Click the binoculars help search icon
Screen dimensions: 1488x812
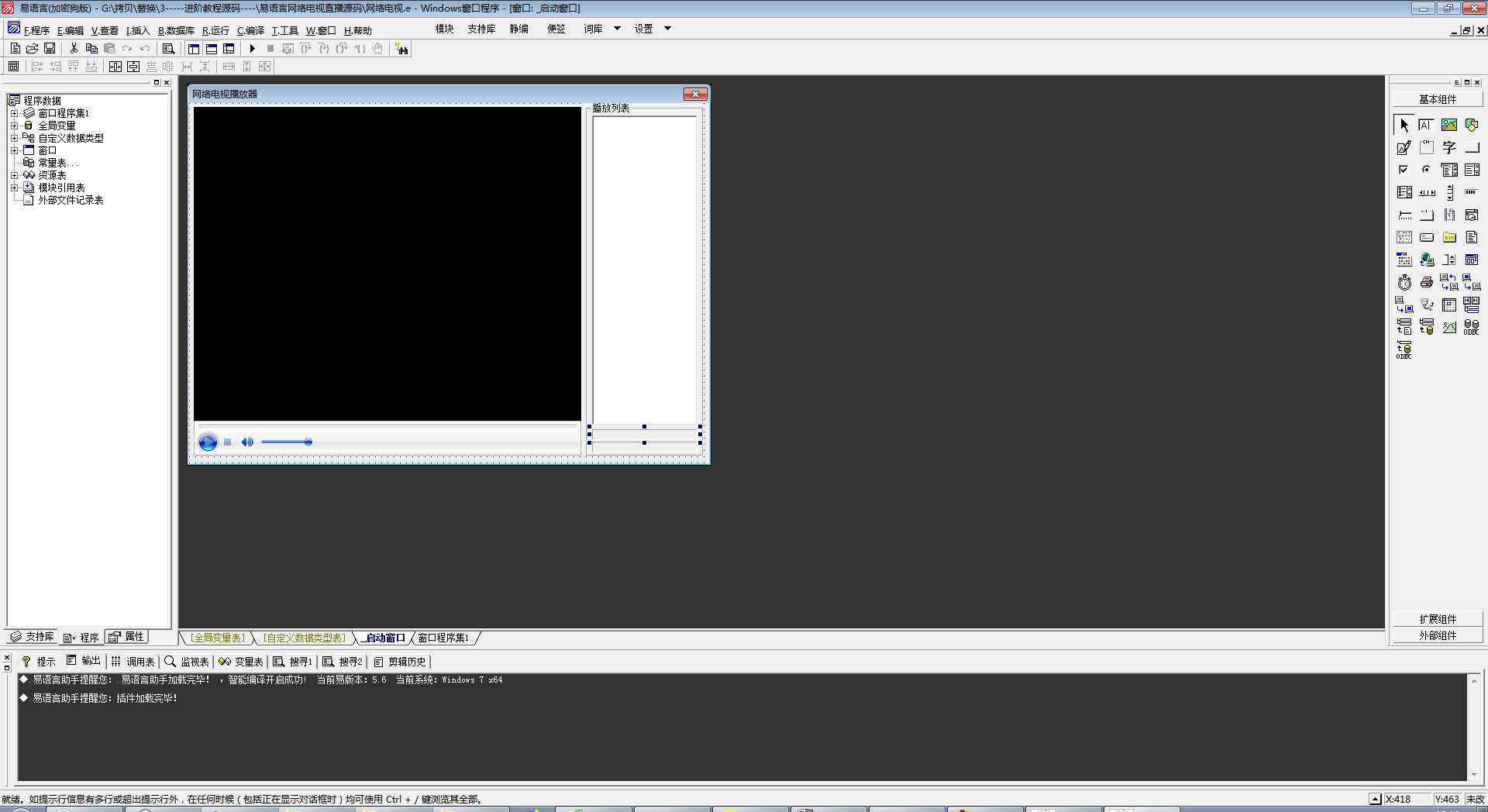(401, 49)
